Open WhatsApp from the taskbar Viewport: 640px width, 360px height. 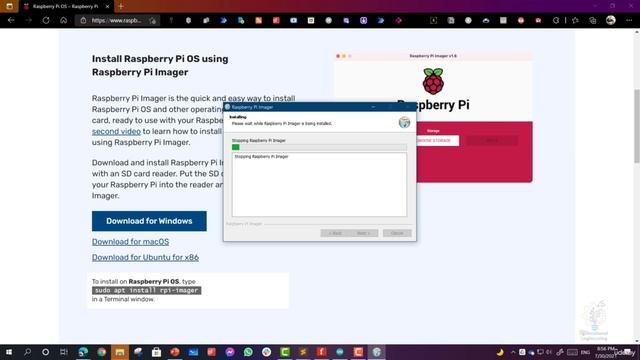coord(248,352)
